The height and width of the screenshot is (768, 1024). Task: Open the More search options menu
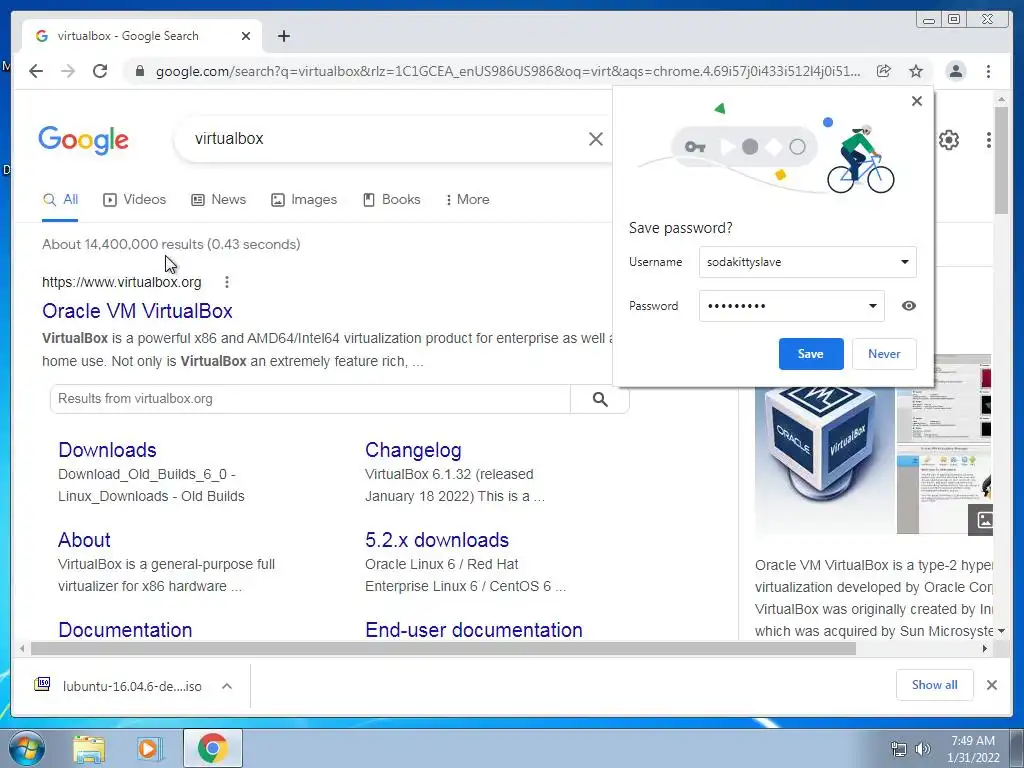[468, 200]
